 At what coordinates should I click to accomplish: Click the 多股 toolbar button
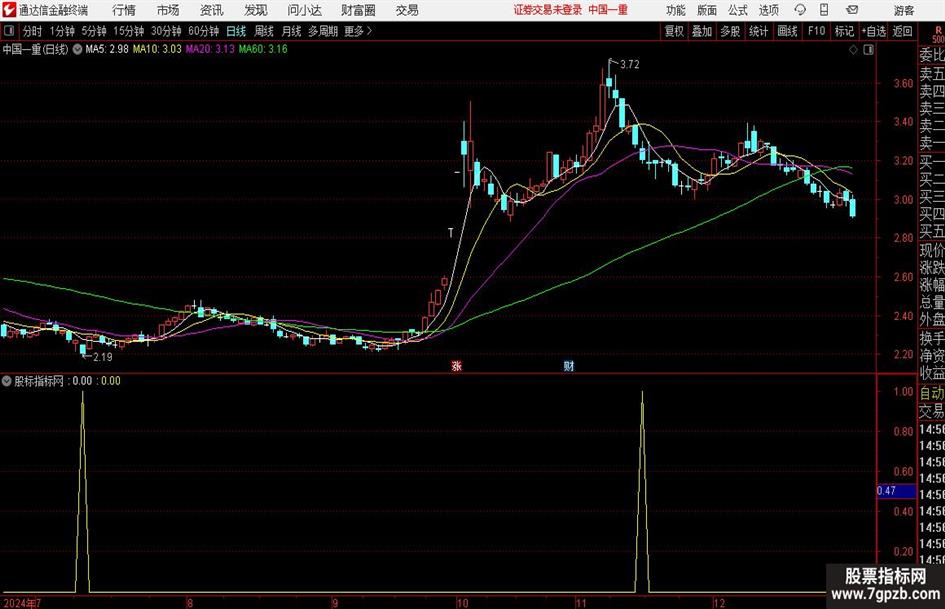click(730, 31)
